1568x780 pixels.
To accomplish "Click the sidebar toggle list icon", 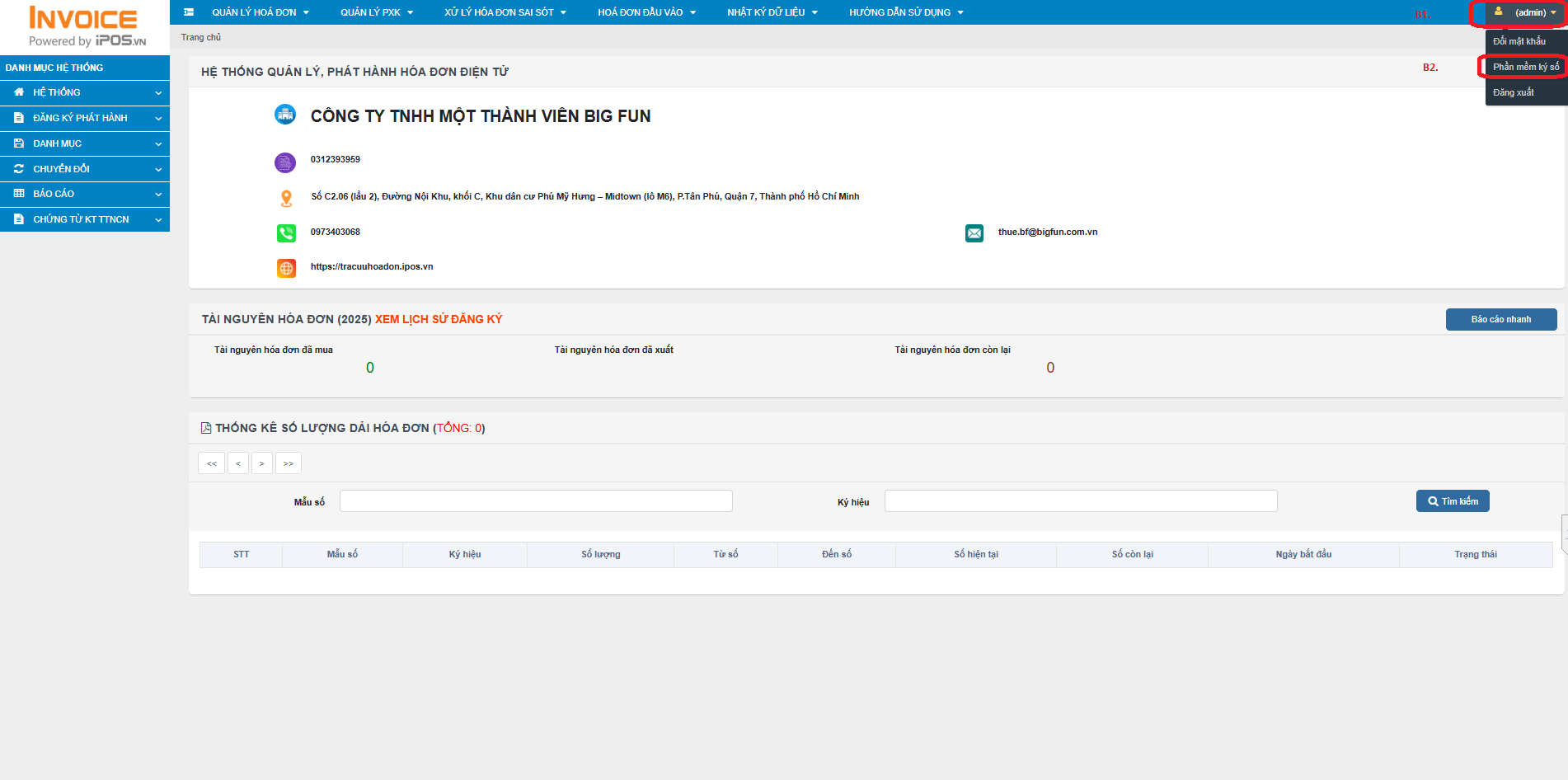I will [189, 12].
